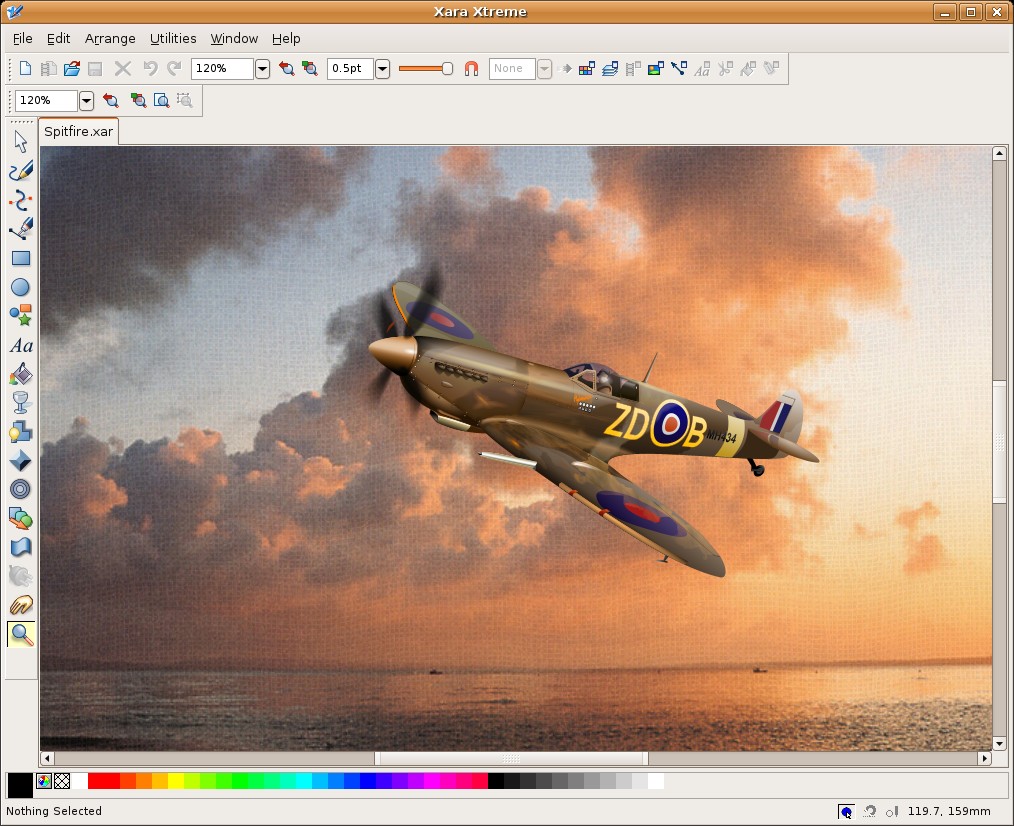Select the Shape Editor tool
Viewport: 1014px width, 826px height.
click(x=21, y=200)
